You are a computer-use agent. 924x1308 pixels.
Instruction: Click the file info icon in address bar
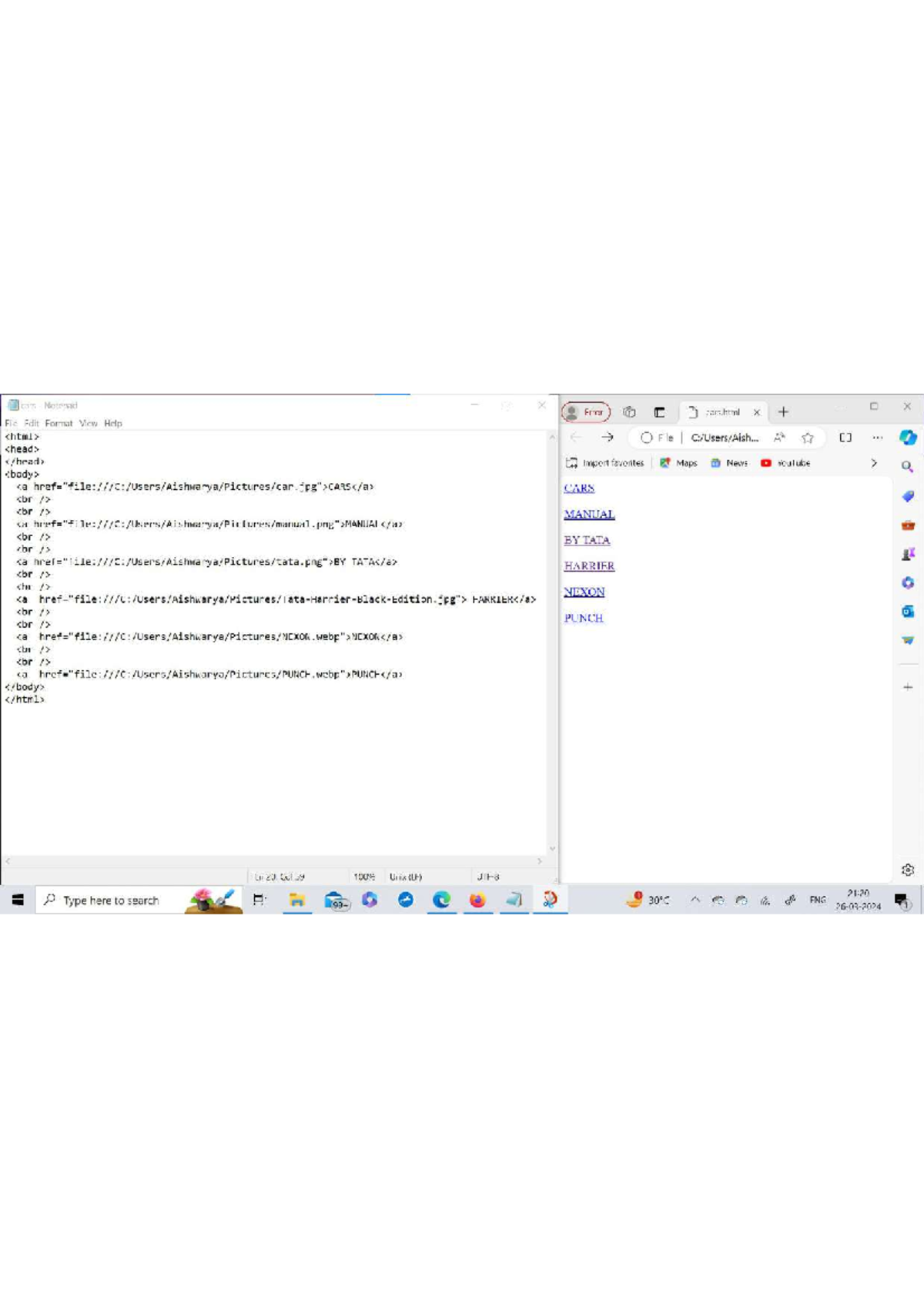point(657,438)
